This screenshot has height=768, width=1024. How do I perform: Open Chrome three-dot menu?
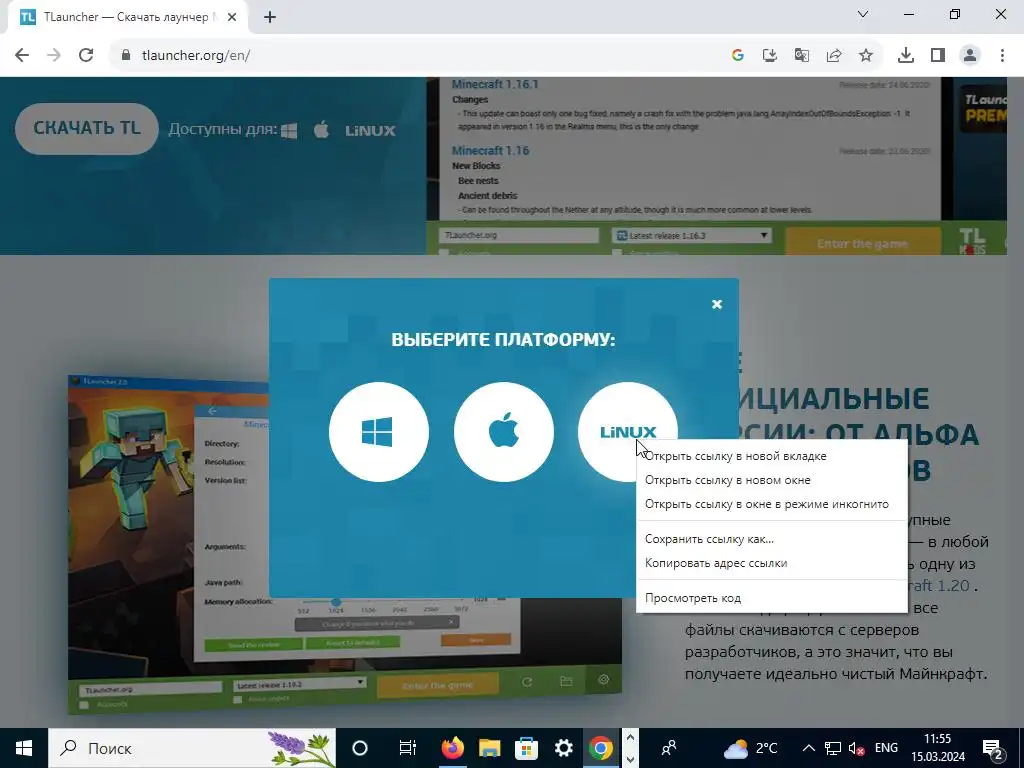coord(1002,55)
